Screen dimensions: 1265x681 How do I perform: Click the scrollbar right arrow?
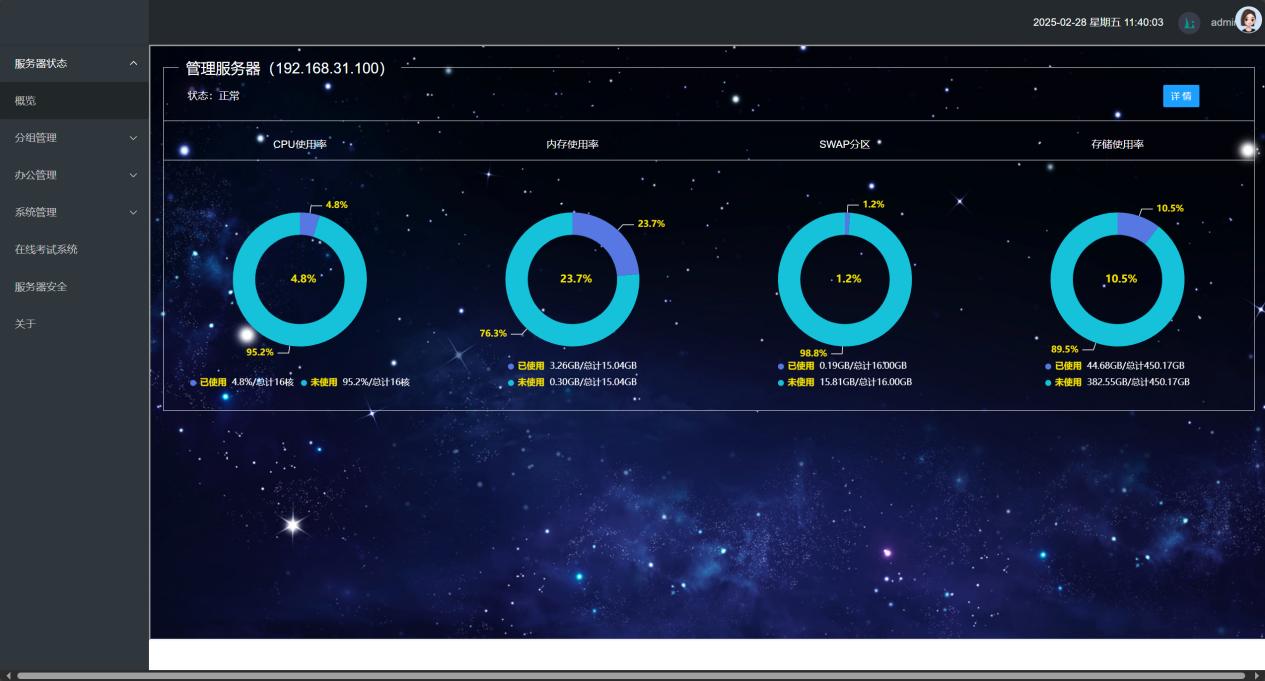tap(1256, 676)
